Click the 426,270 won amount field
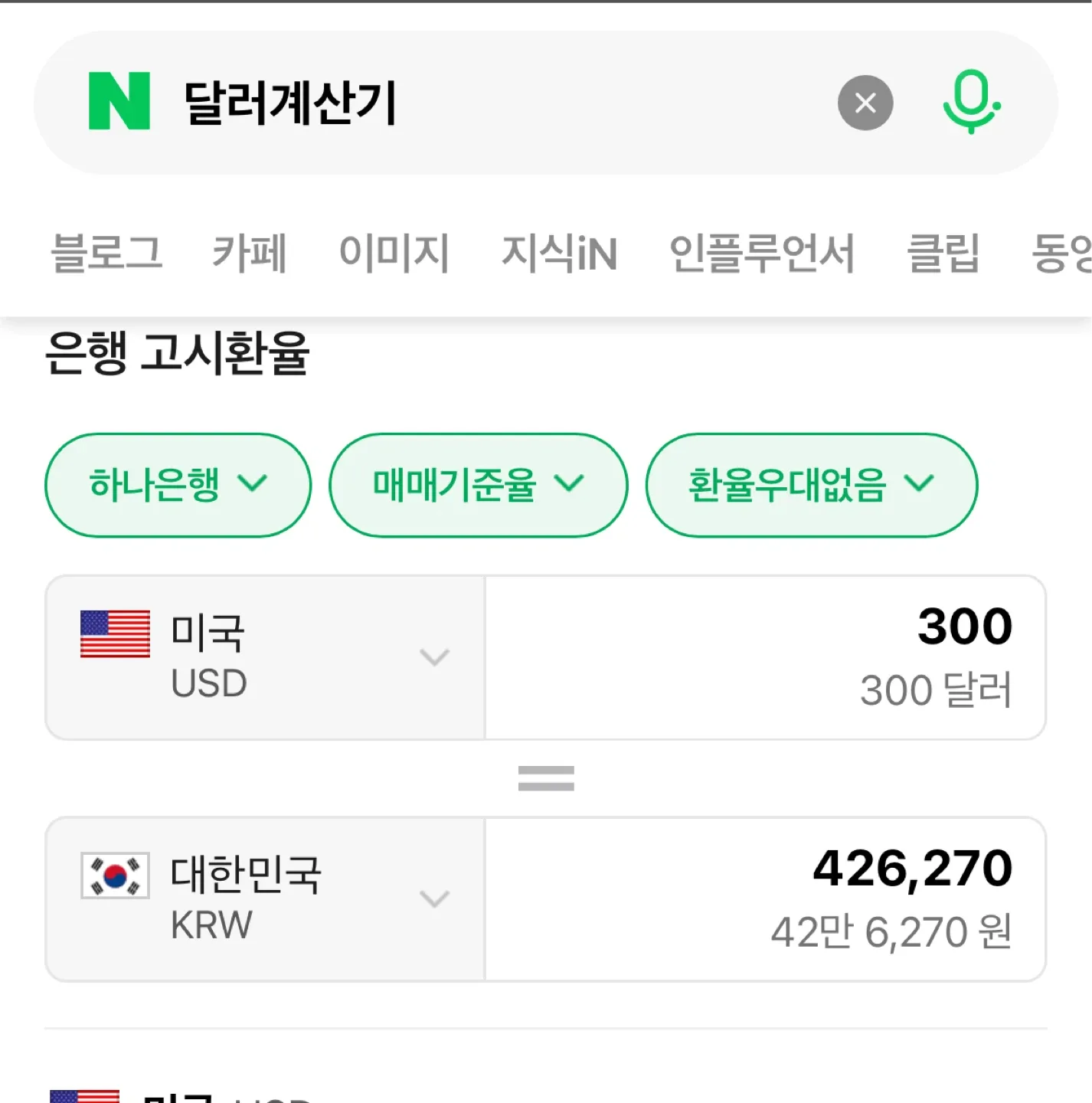 pyautogui.click(x=766, y=898)
